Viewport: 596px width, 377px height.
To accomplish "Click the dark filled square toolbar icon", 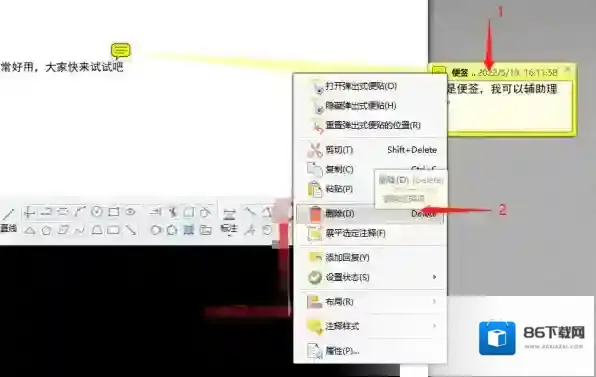I will 189,230.
